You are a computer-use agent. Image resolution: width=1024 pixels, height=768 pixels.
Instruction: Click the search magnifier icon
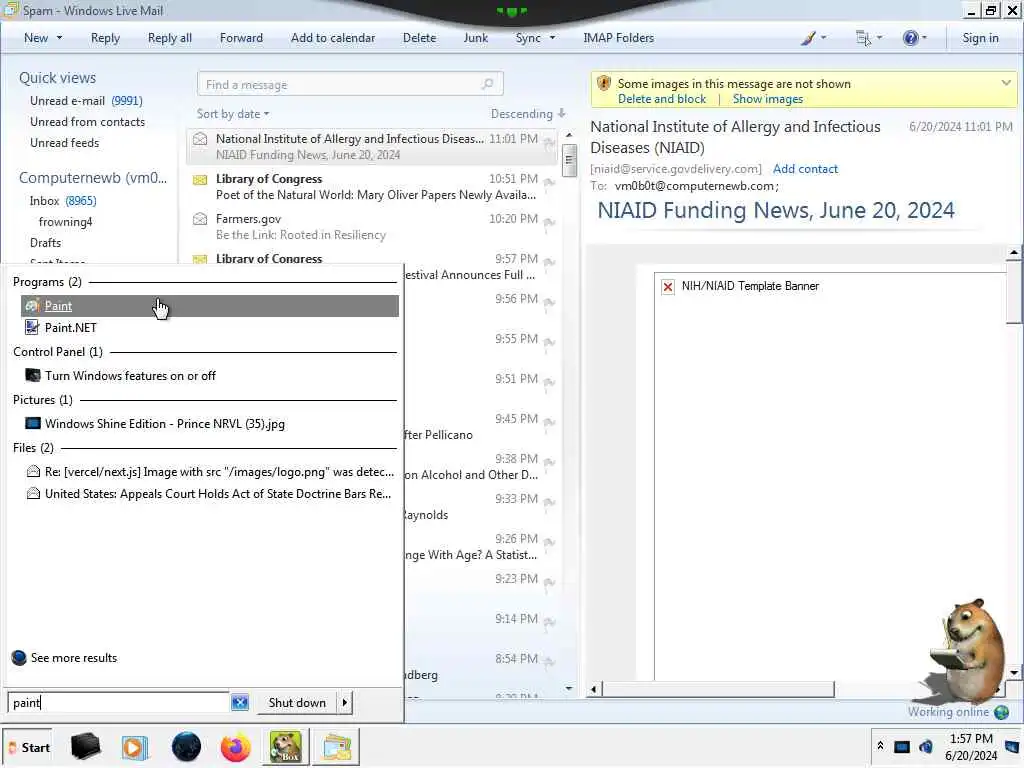click(x=488, y=84)
